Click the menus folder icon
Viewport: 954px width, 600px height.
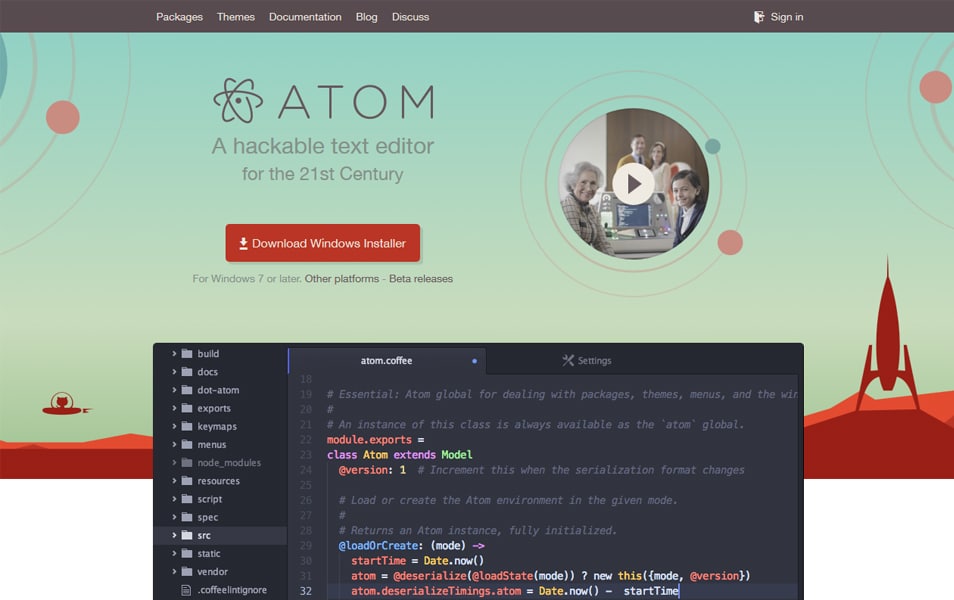coord(187,445)
